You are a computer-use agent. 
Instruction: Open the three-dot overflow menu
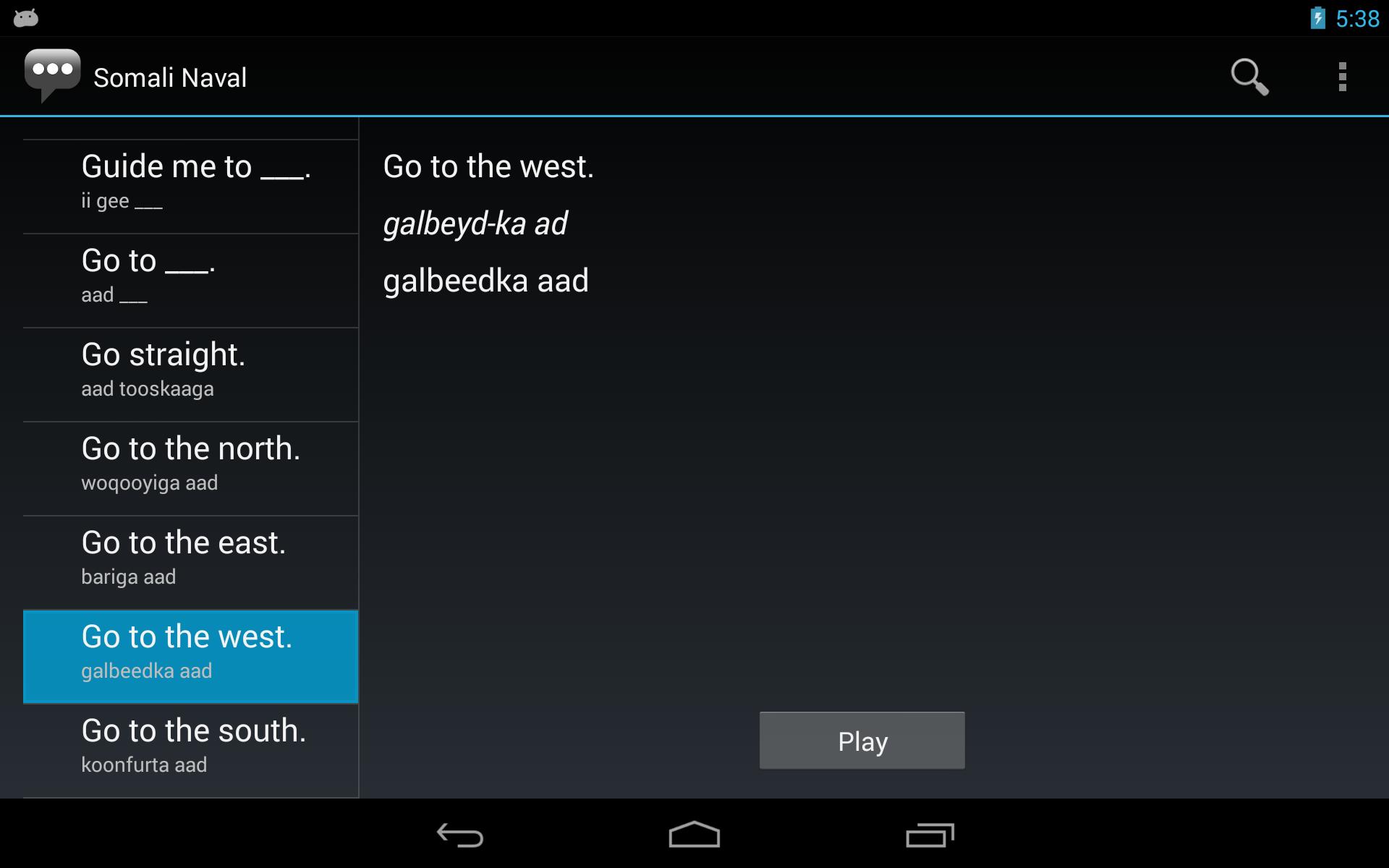point(1342,77)
